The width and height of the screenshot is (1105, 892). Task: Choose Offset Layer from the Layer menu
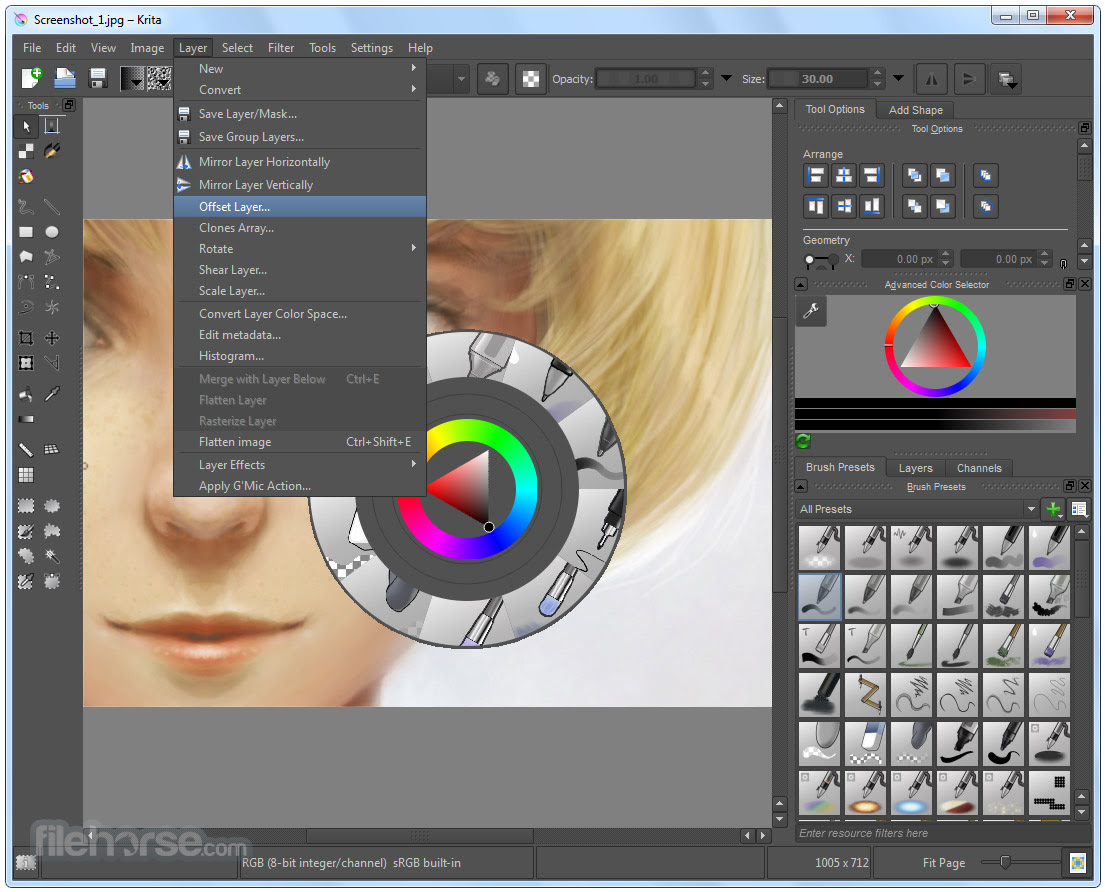point(300,206)
